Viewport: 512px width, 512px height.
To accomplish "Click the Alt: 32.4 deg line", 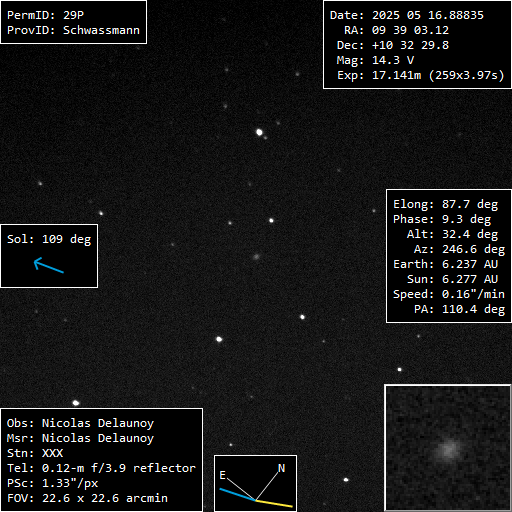I will [452, 234].
